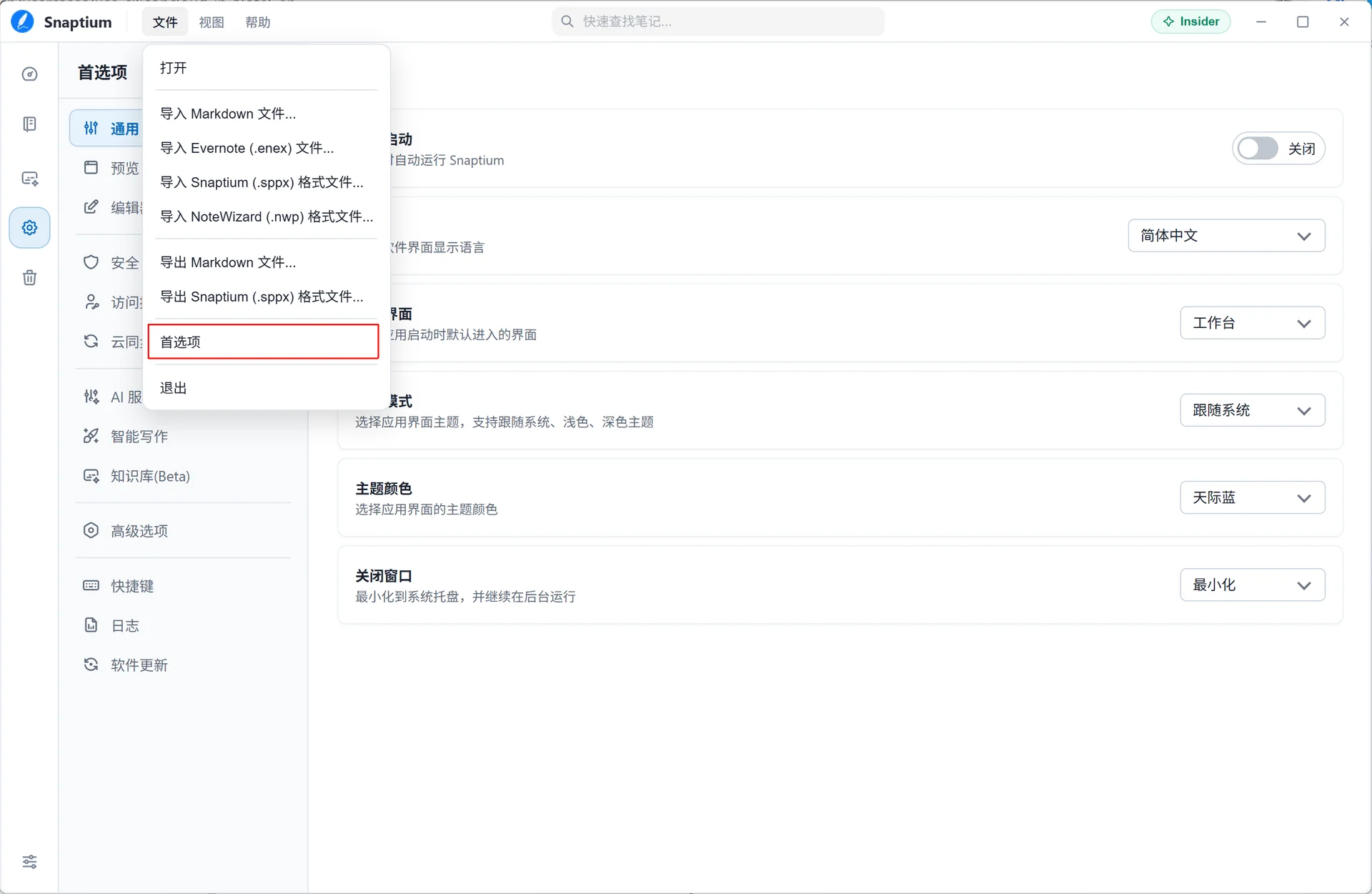Open the notebook icon in left rail
This screenshot has width=1372, height=894.
tap(29, 124)
